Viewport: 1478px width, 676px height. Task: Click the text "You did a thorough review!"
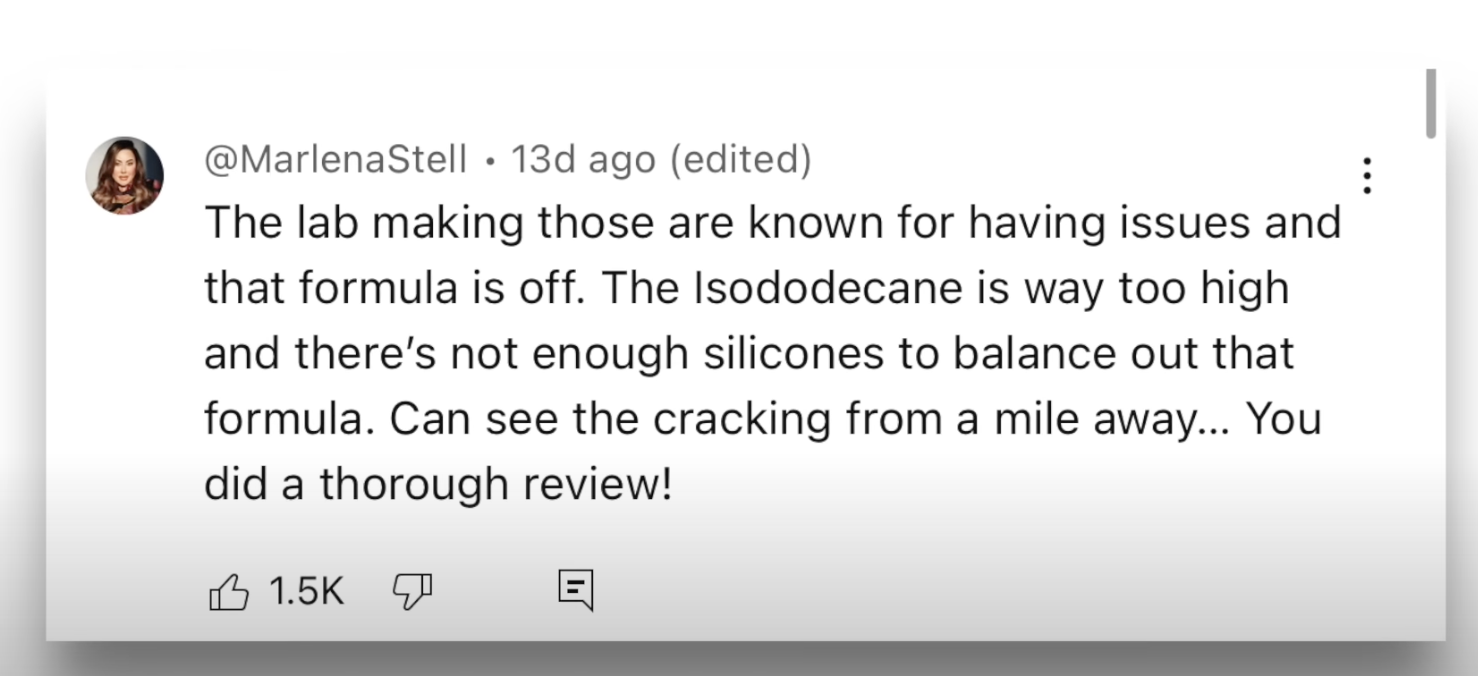click(x=763, y=451)
